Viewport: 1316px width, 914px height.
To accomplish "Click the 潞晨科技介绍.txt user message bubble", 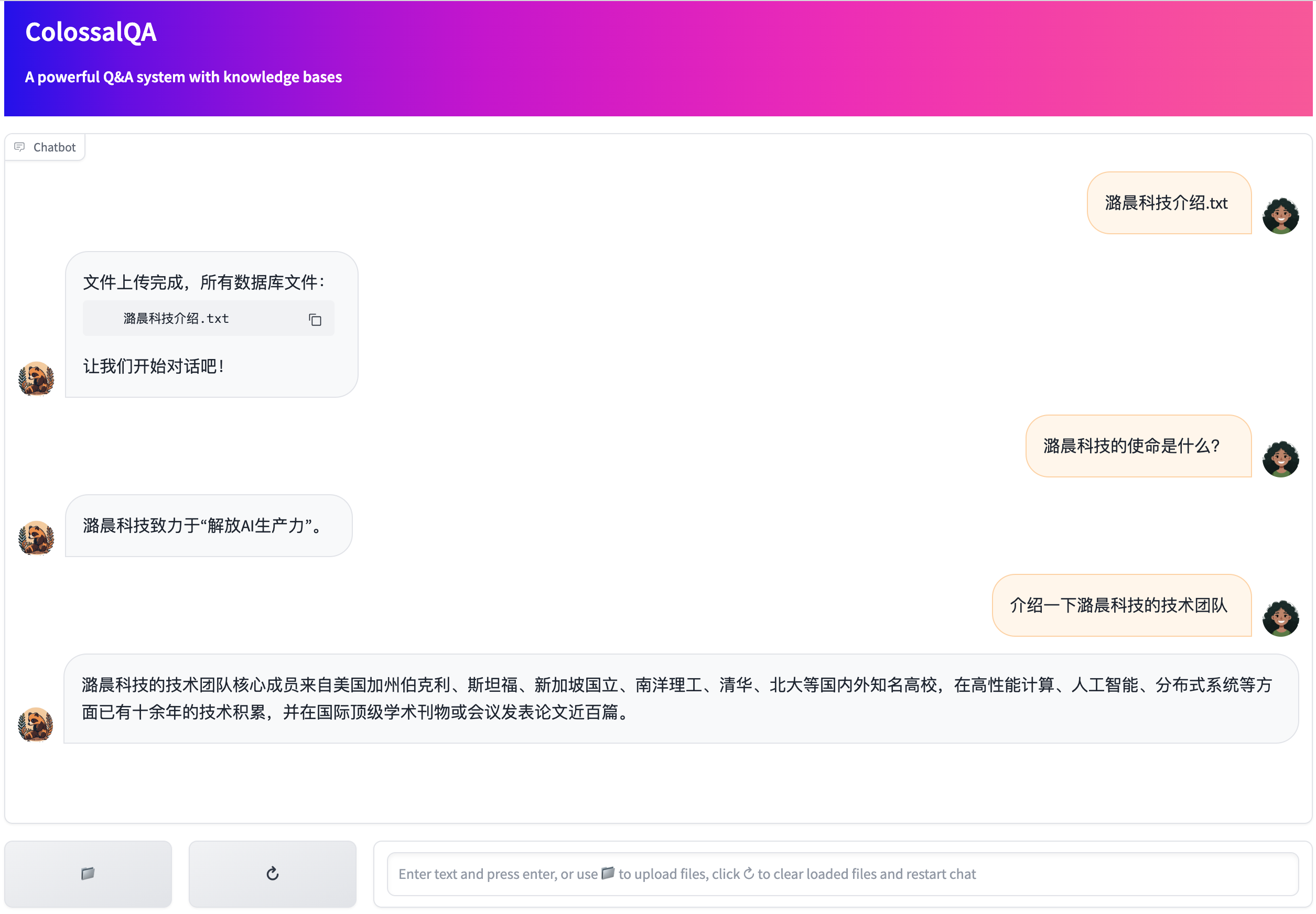I will click(x=1167, y=203).
